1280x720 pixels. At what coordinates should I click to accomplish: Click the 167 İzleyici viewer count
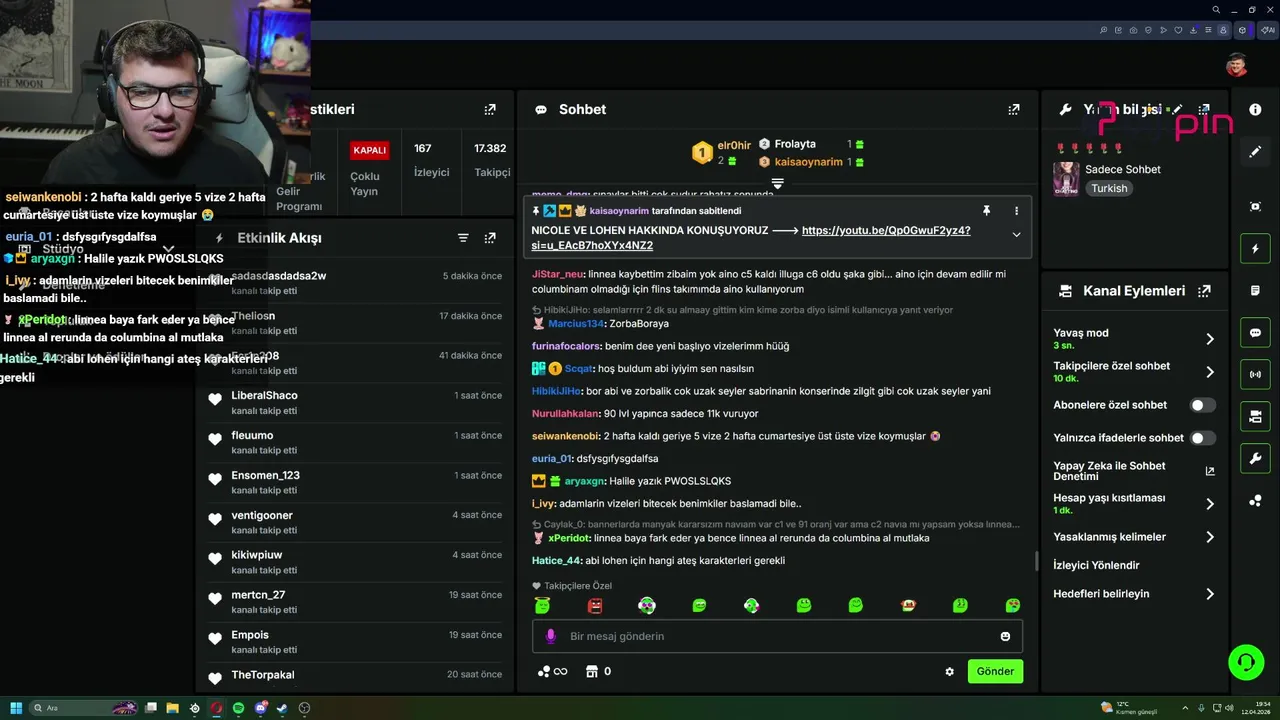tap(432, 160)
